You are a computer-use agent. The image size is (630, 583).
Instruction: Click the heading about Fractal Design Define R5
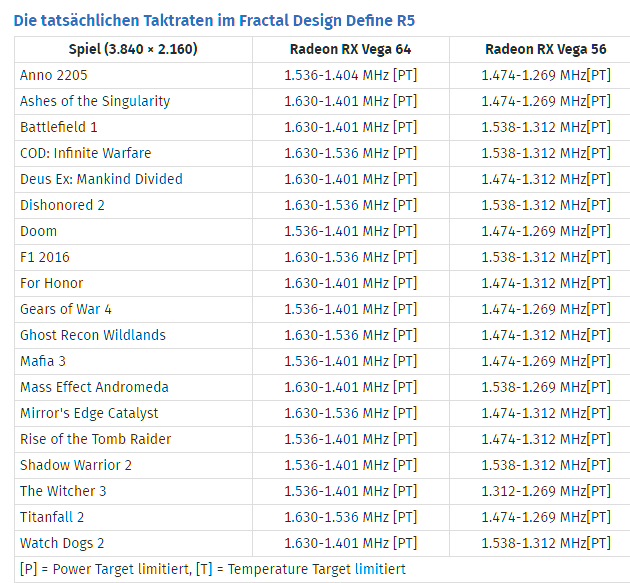[x=214, y=20]
